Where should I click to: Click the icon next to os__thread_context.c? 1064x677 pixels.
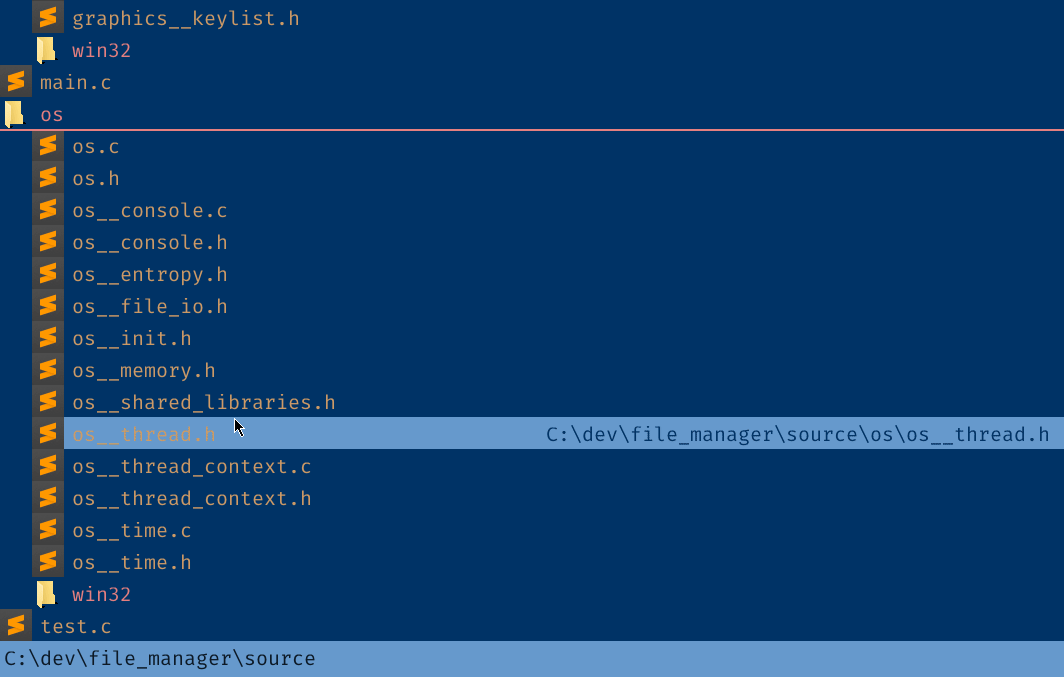[48, 465]
